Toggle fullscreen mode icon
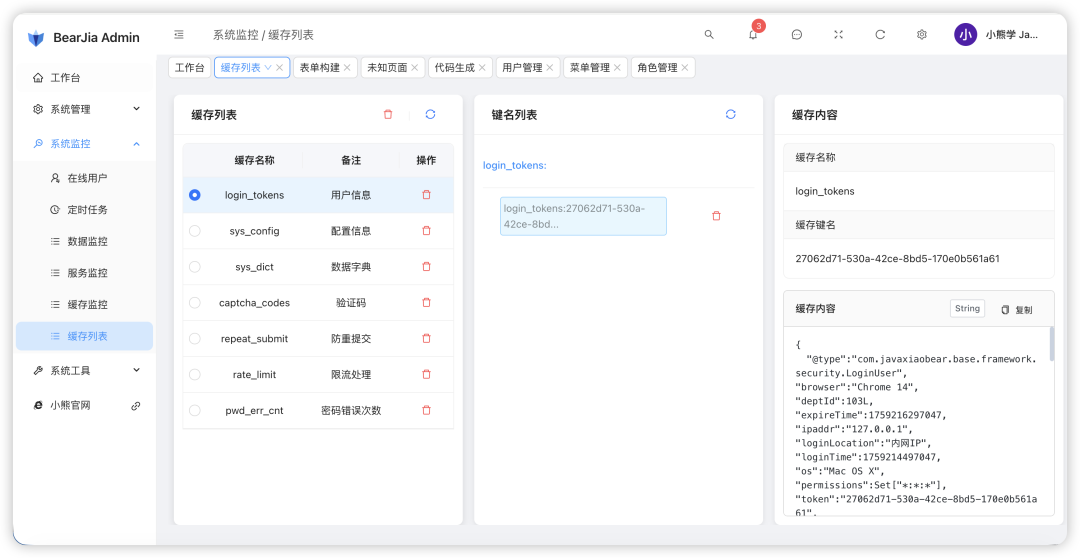Viewport: 1080px width, 558px height. 838,35
